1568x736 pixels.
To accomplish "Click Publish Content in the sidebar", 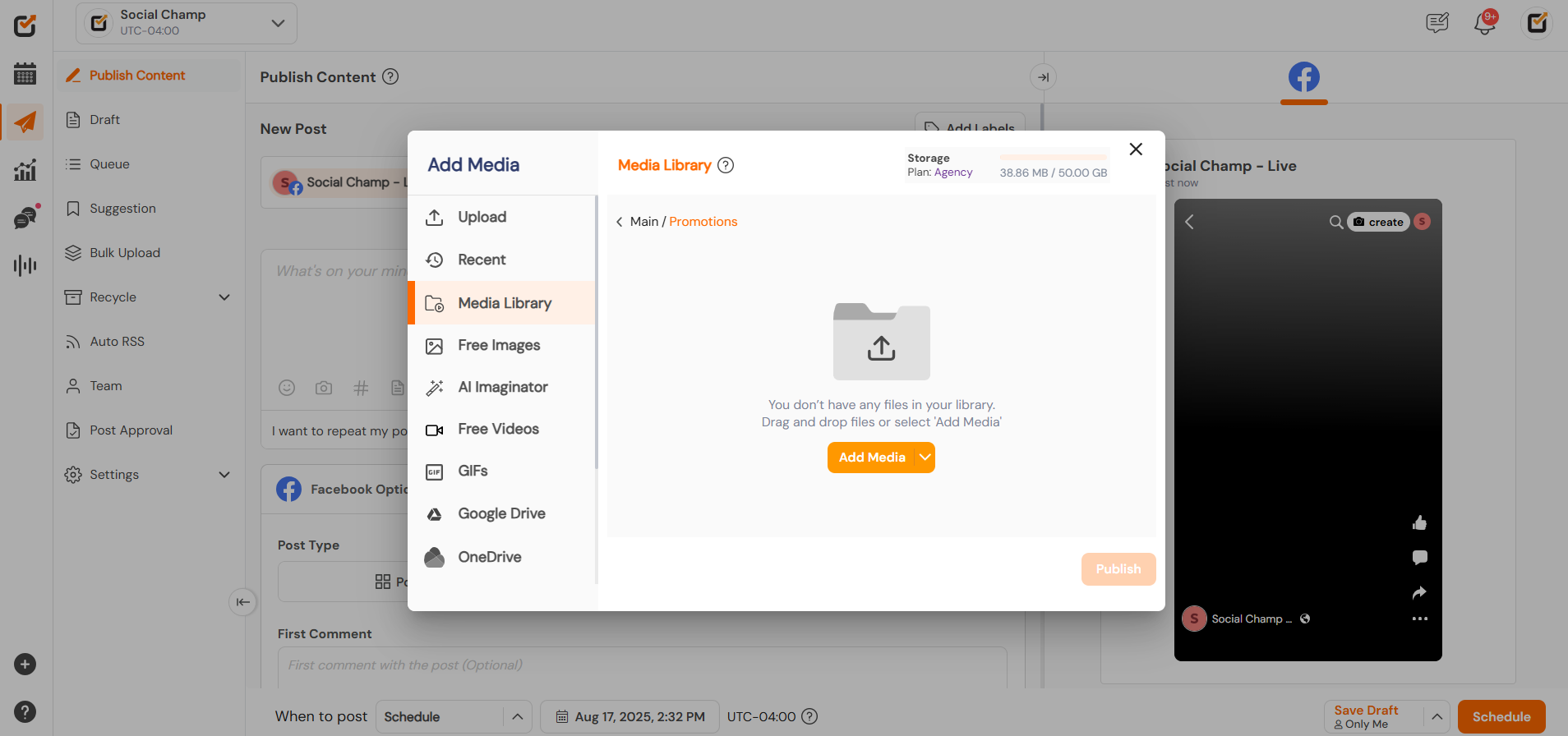I will coord(149,76).
